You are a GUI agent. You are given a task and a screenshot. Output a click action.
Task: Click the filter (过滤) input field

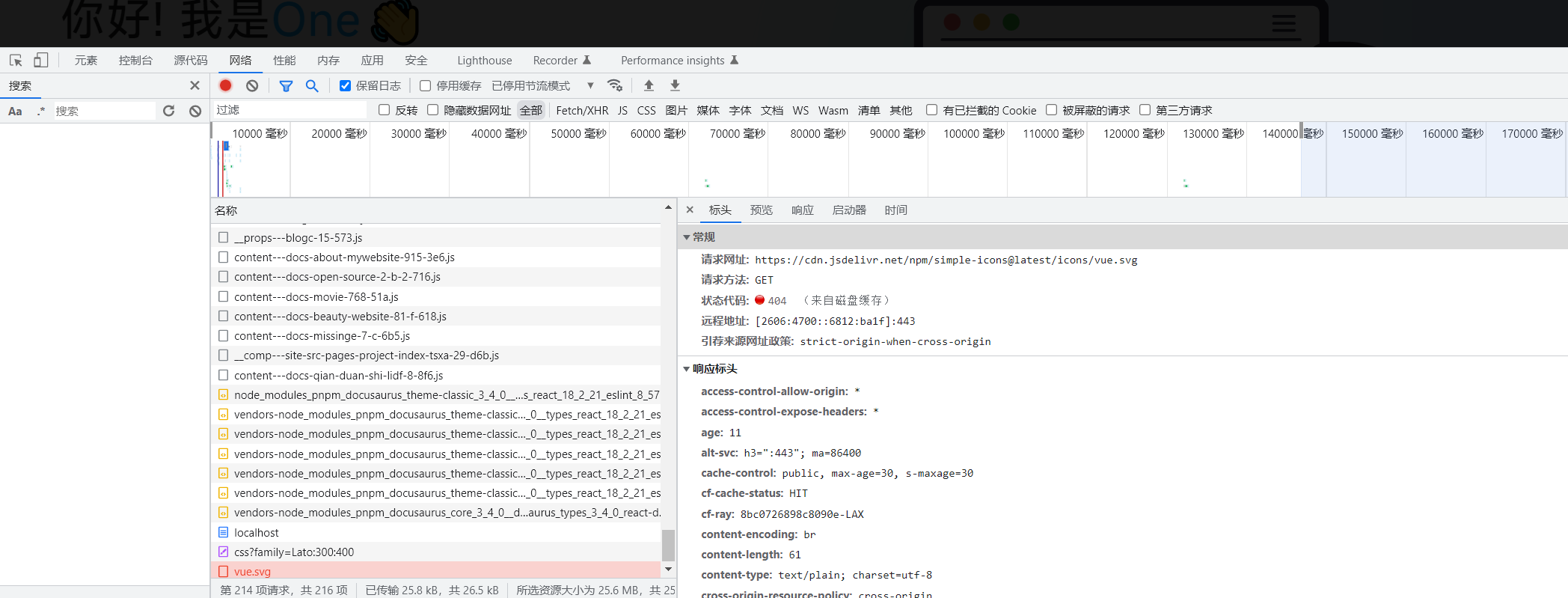pyautogui.click(x=290, y=110)
